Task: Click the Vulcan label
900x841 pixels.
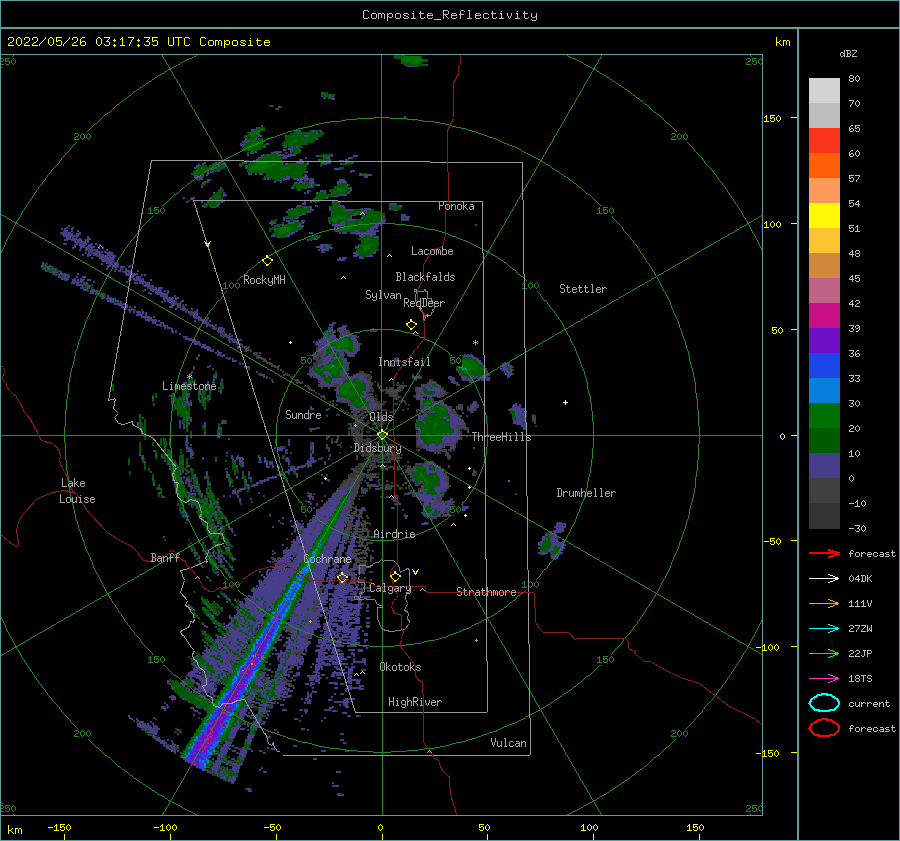Action: [x=508, y=743]
